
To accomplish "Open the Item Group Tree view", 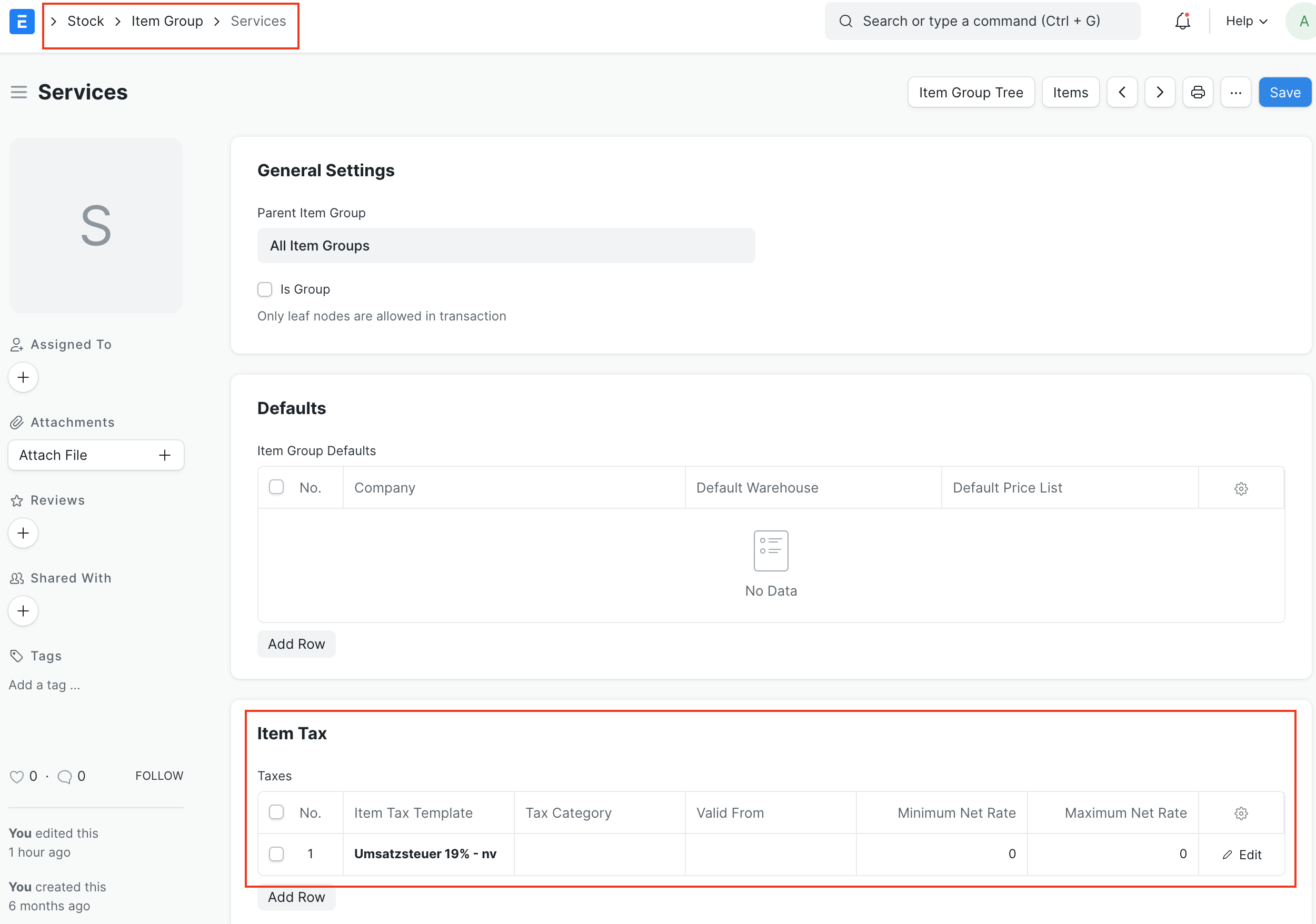I will click(x=971, y=92).
